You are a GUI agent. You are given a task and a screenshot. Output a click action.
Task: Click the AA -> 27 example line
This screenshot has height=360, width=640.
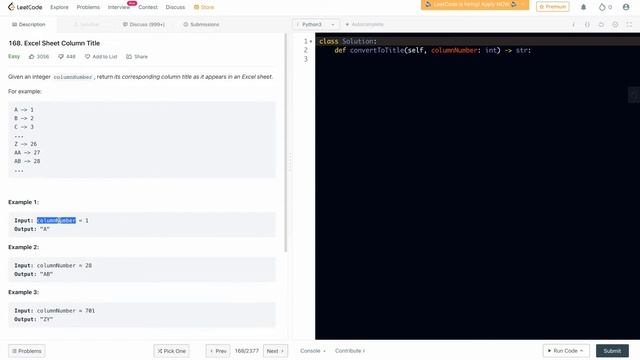(x=27, y=153)
